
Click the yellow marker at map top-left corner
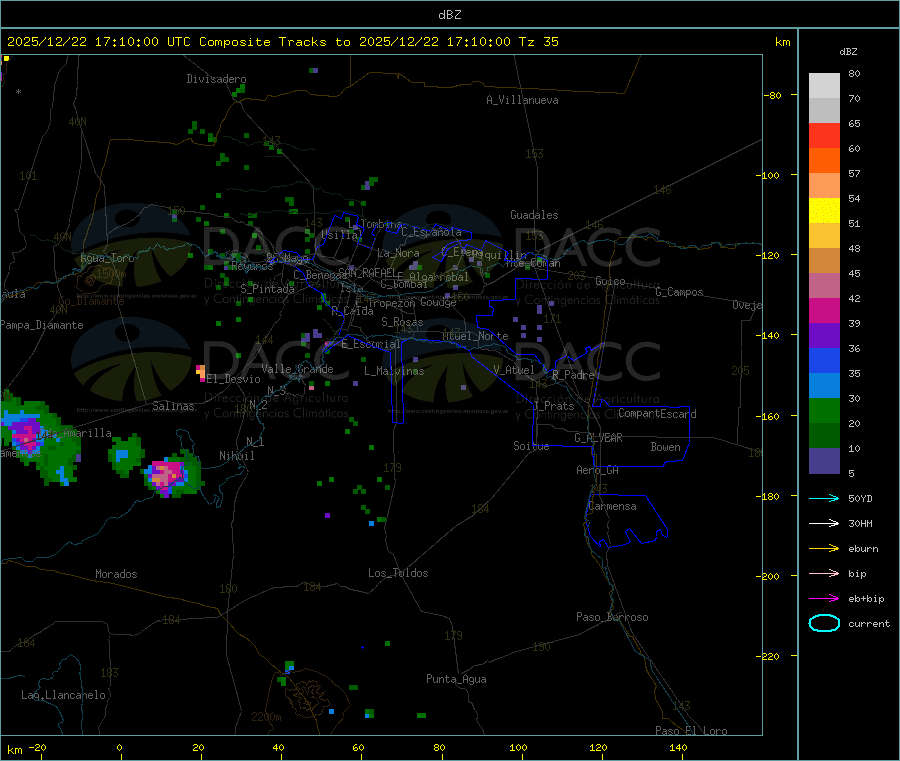tap(6, 59)
